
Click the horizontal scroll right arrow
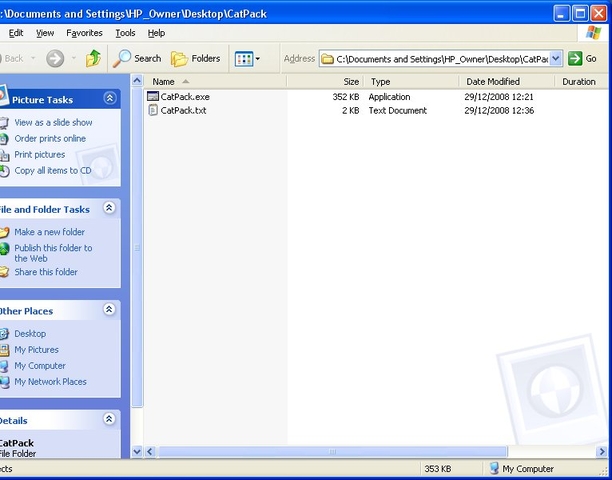[601, 452]
